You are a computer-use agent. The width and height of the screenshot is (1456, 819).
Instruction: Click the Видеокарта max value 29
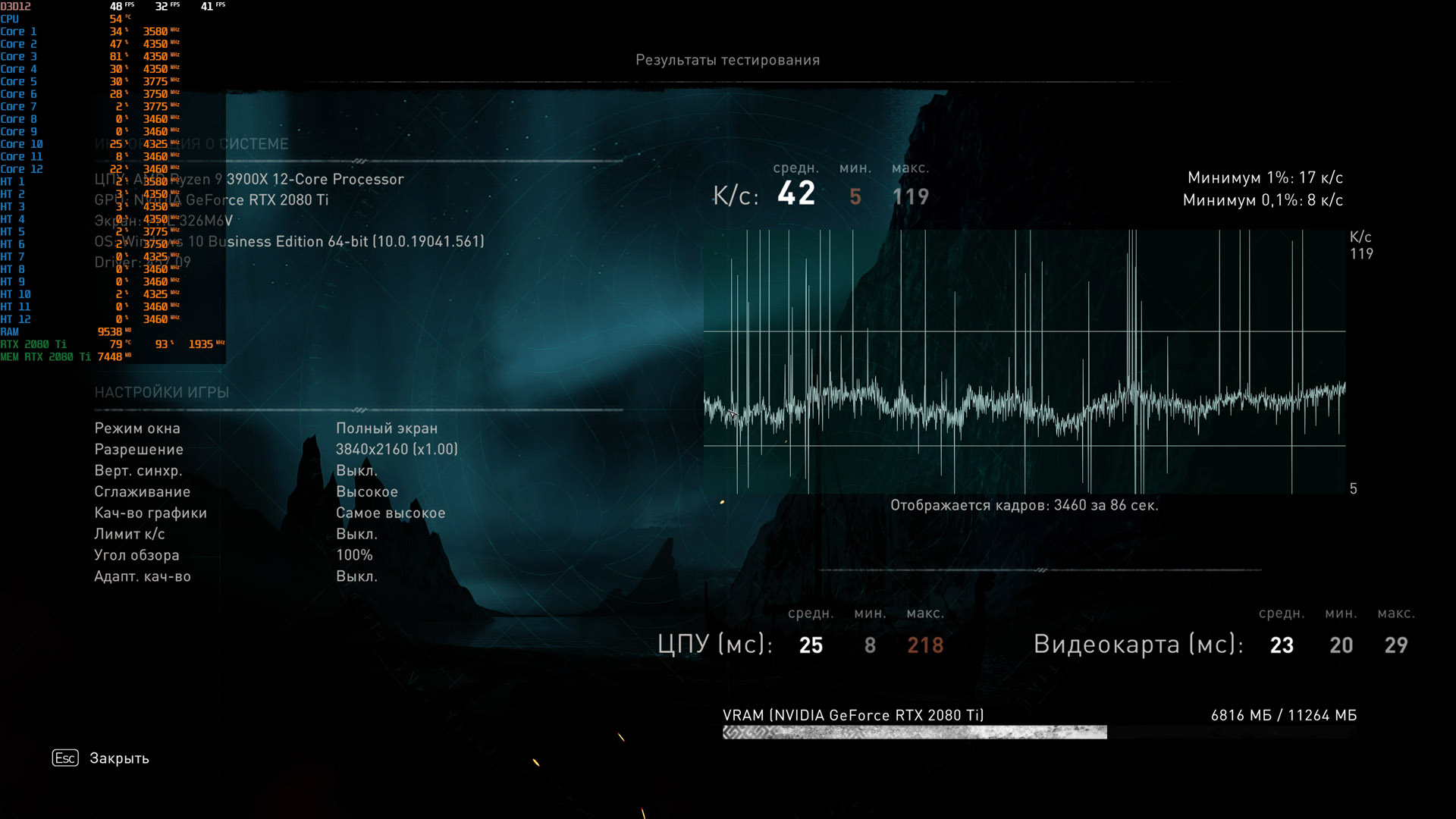click(x=1396, y=645)
